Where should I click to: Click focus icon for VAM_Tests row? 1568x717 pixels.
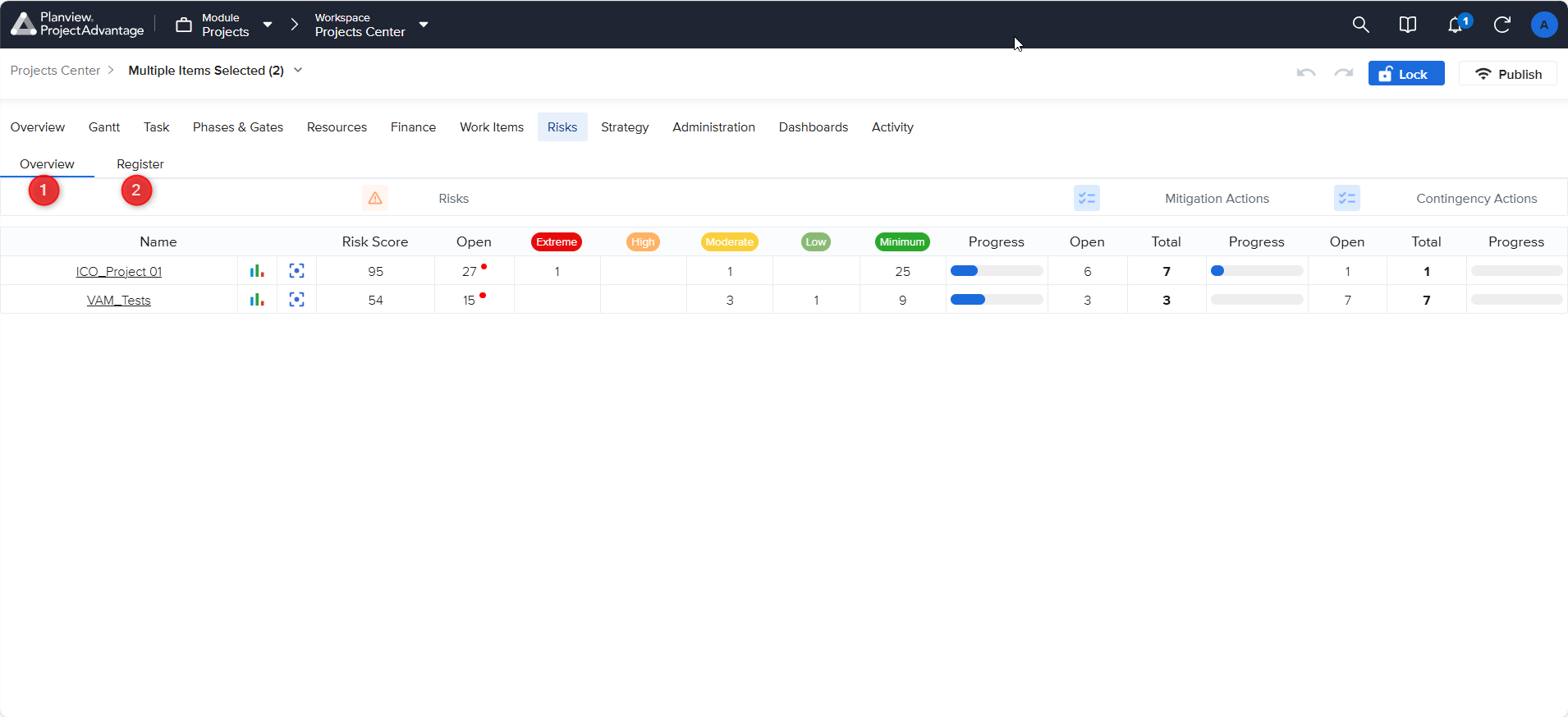[296, 300]
